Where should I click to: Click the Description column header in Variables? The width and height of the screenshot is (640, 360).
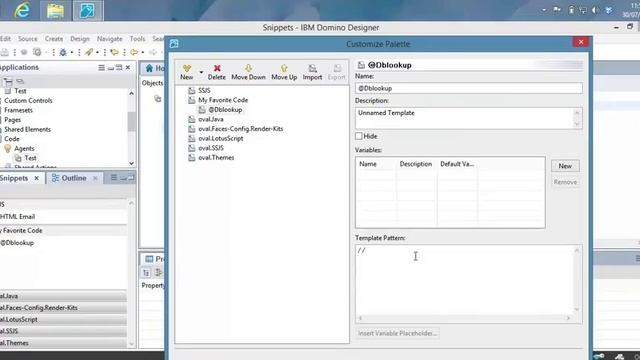[x=416, y=164]
